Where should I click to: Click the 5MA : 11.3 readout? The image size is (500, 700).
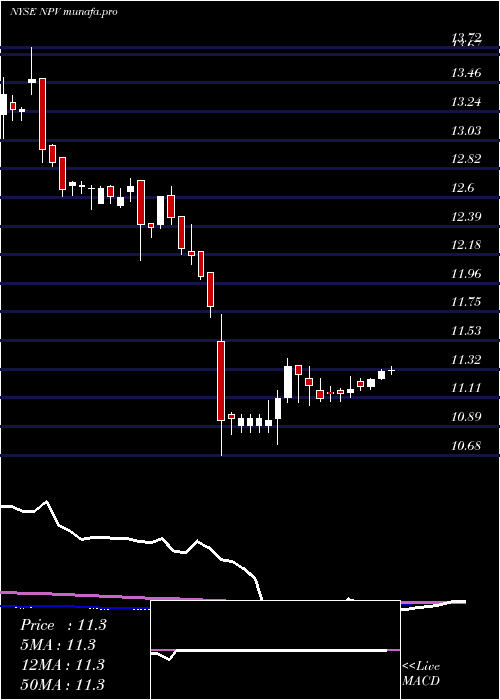pos(58,645)
